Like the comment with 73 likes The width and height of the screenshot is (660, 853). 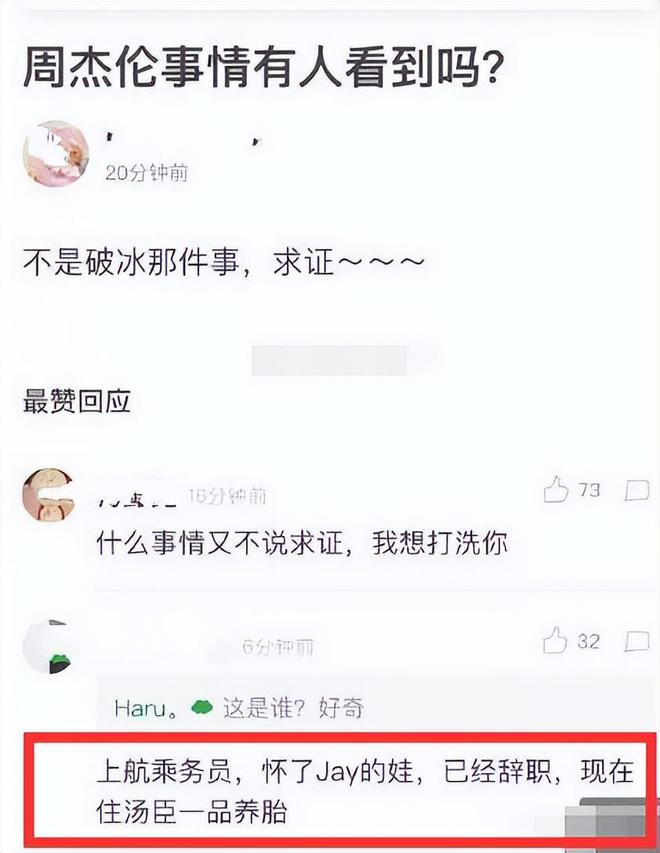tap(556, 490)
